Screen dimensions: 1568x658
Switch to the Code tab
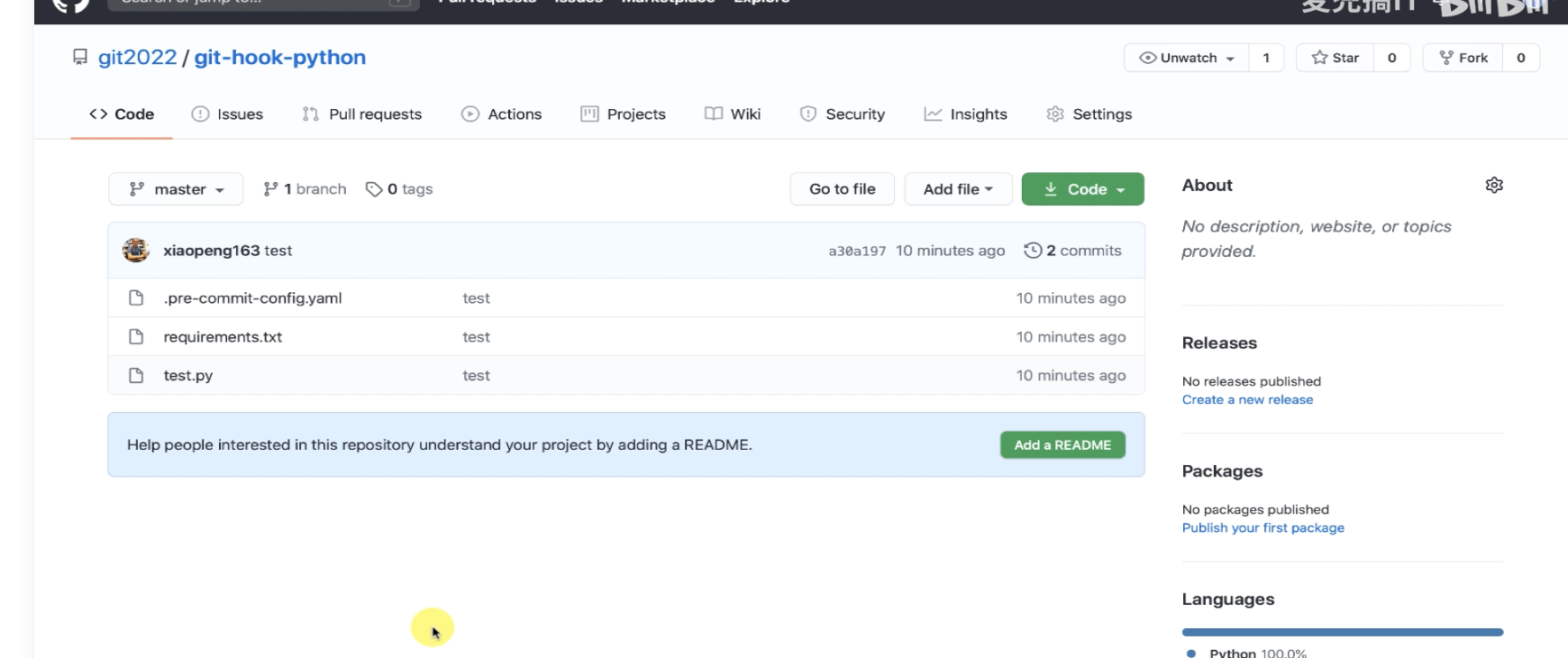[122, 114]
